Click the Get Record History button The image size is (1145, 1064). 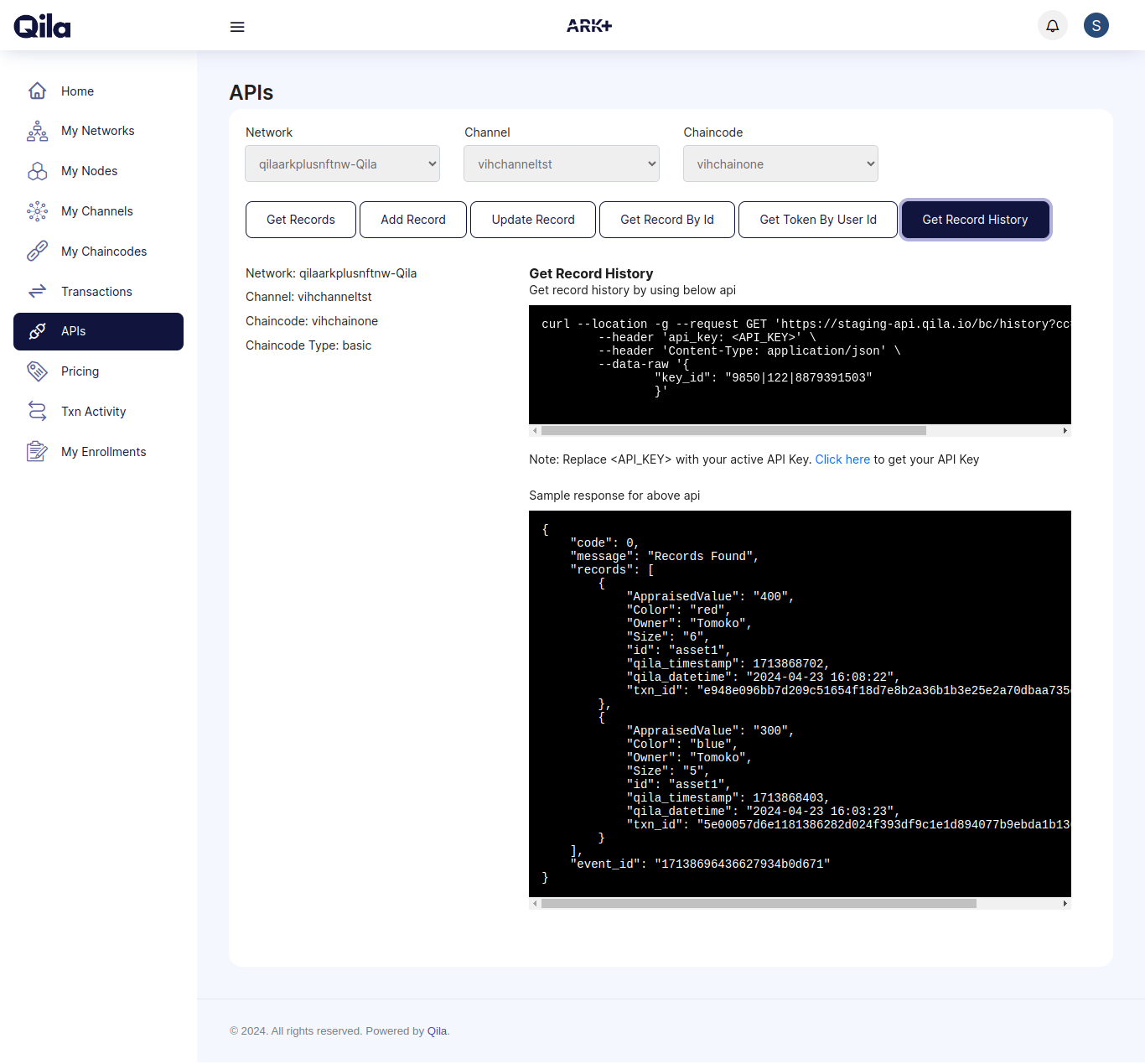point(975,220)
